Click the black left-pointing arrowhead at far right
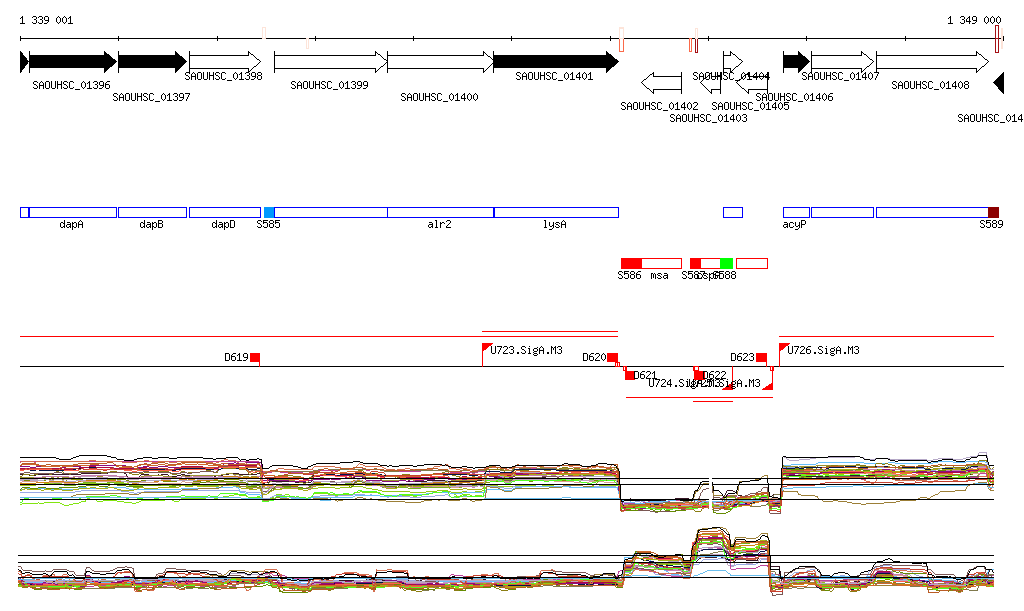The height and width of the screenshot is (611, 1024). [x=999, y=83]
